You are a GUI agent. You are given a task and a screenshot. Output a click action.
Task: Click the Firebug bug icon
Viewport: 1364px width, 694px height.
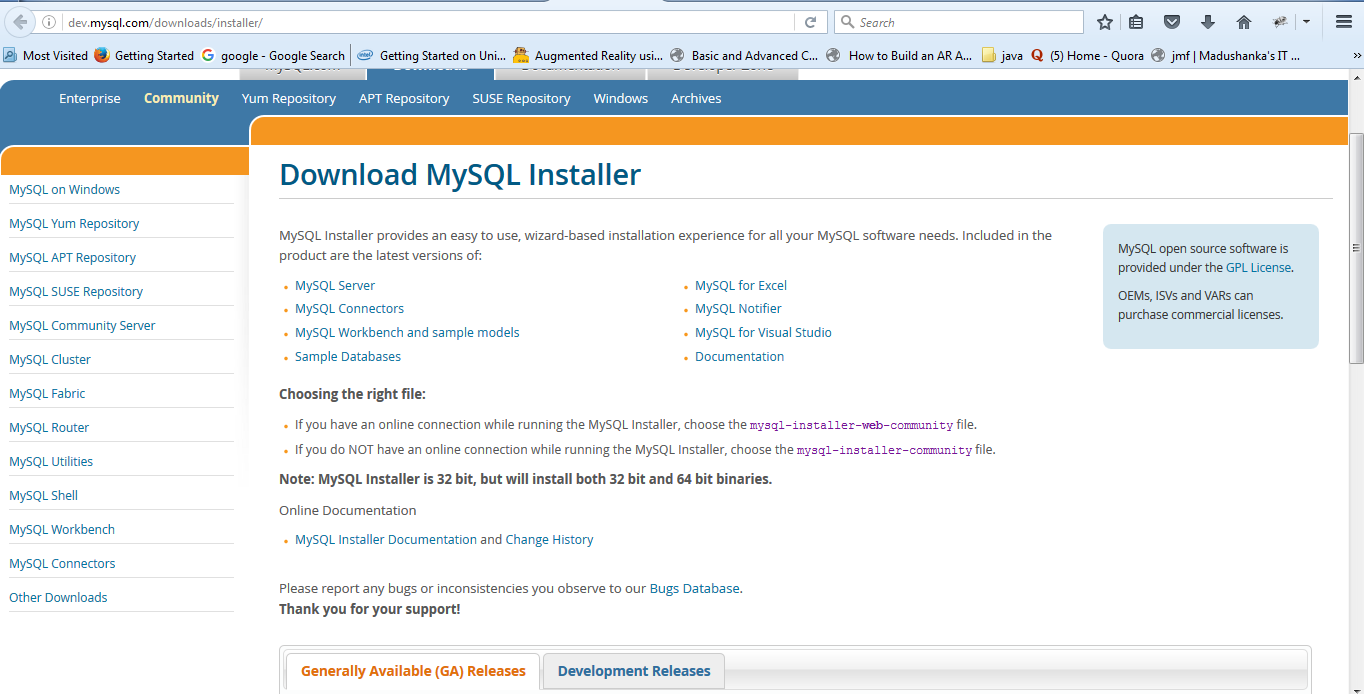1279,22
